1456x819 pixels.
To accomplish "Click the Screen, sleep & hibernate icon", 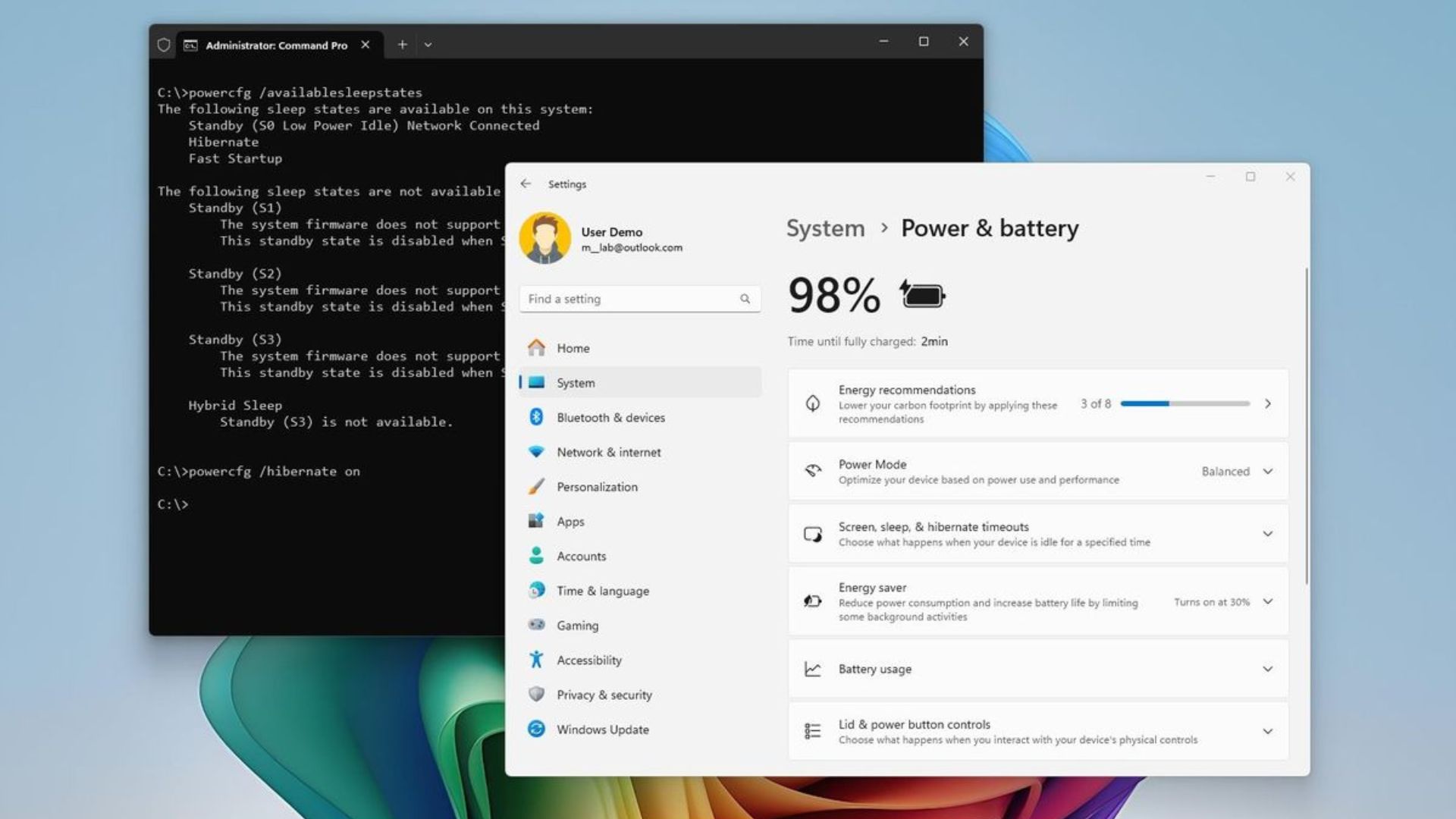I will [x=813, y=534].
